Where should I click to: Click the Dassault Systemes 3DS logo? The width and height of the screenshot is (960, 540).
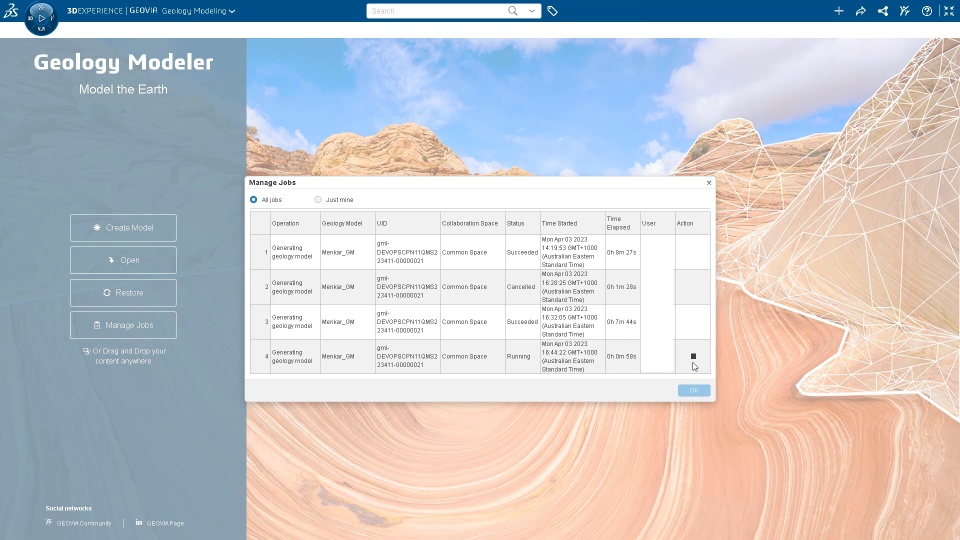[x=11, y=10]
